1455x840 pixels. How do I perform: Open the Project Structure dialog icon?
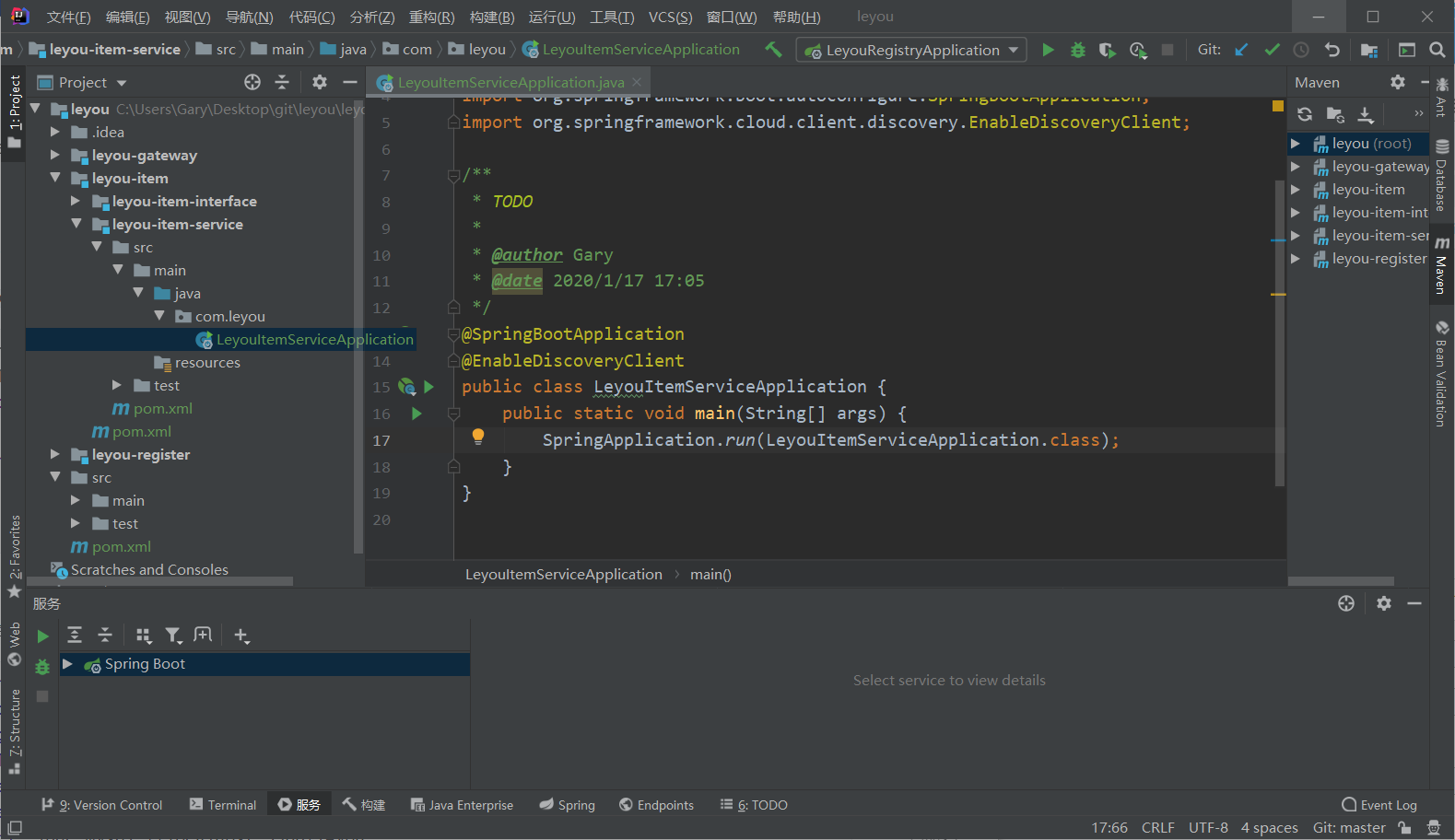1369,50
